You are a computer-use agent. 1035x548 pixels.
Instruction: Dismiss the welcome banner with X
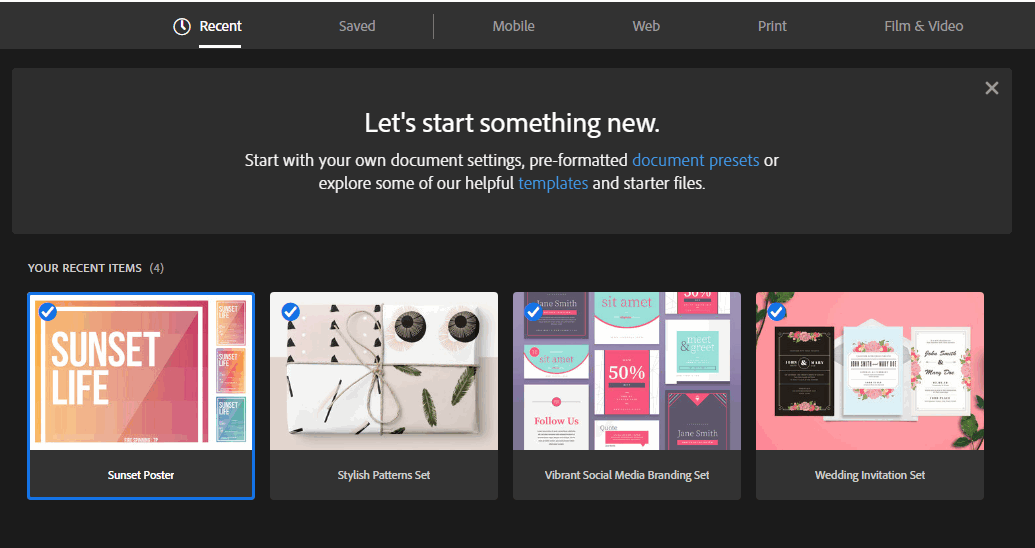pos(991,88)
